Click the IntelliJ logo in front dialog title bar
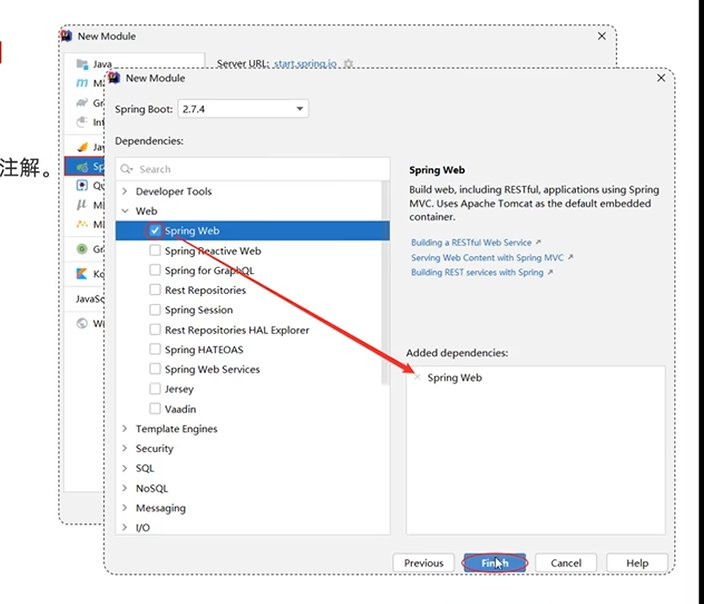This screenshot has width=704, height=604. 114,78
